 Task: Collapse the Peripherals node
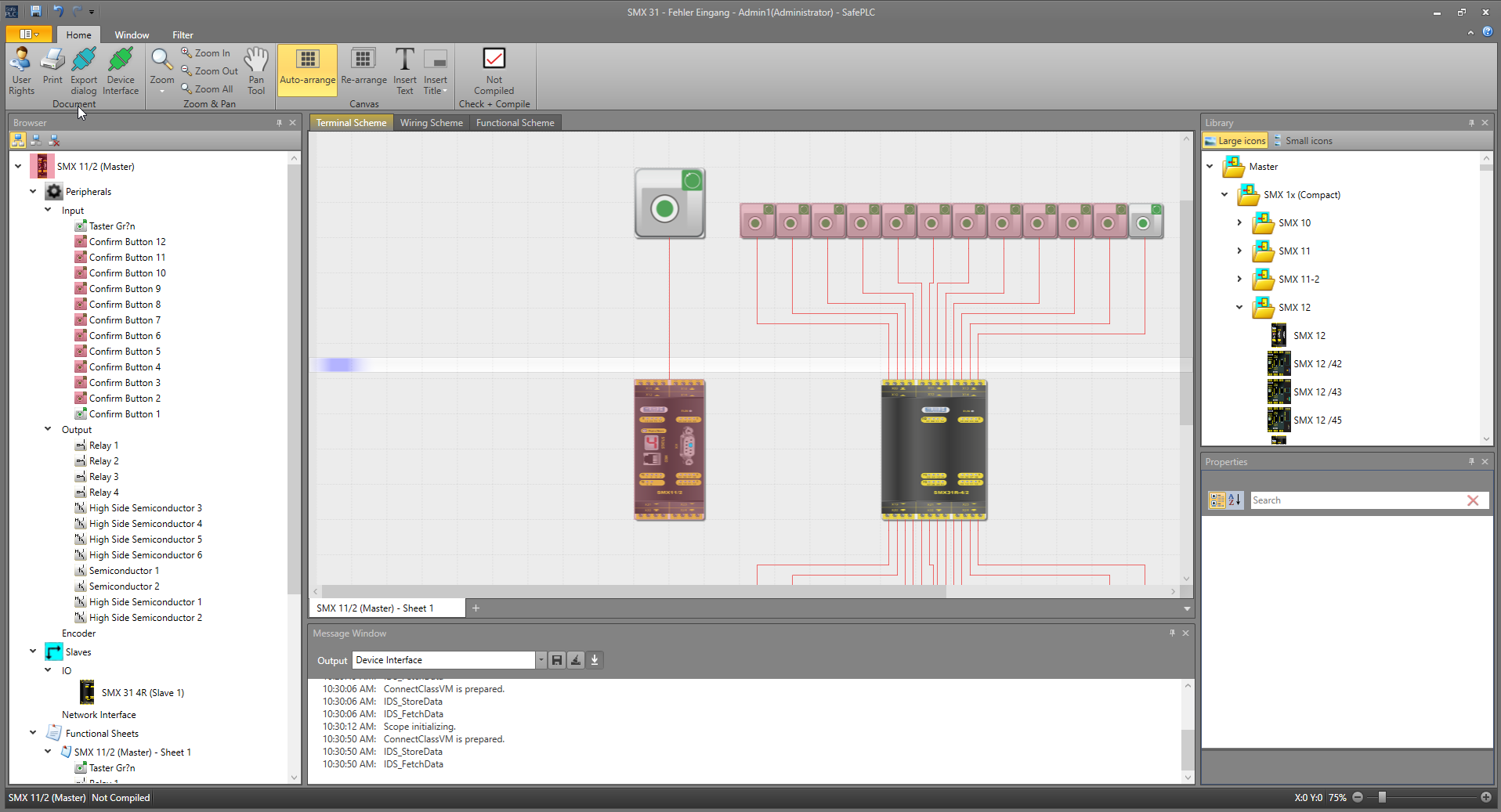(33, 191)
